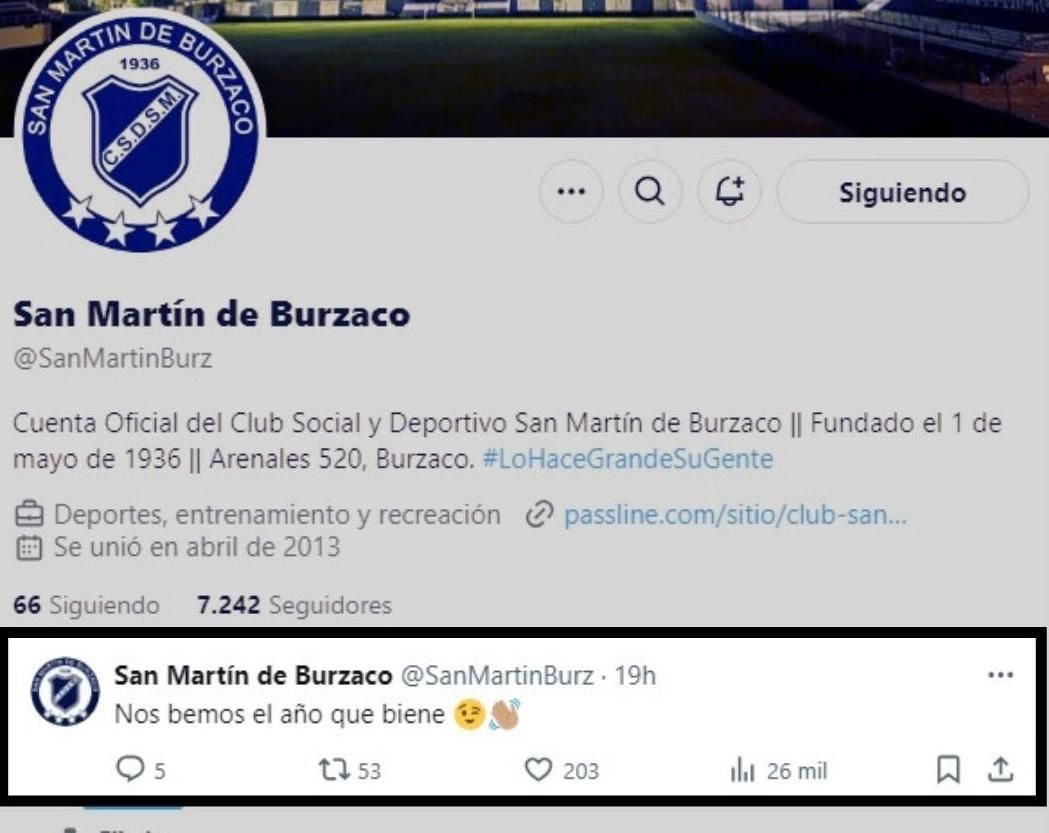Screen dimensions: 1049x833
Task: Click the profile search magnifier icon
Action: click(x=650, y=192)
